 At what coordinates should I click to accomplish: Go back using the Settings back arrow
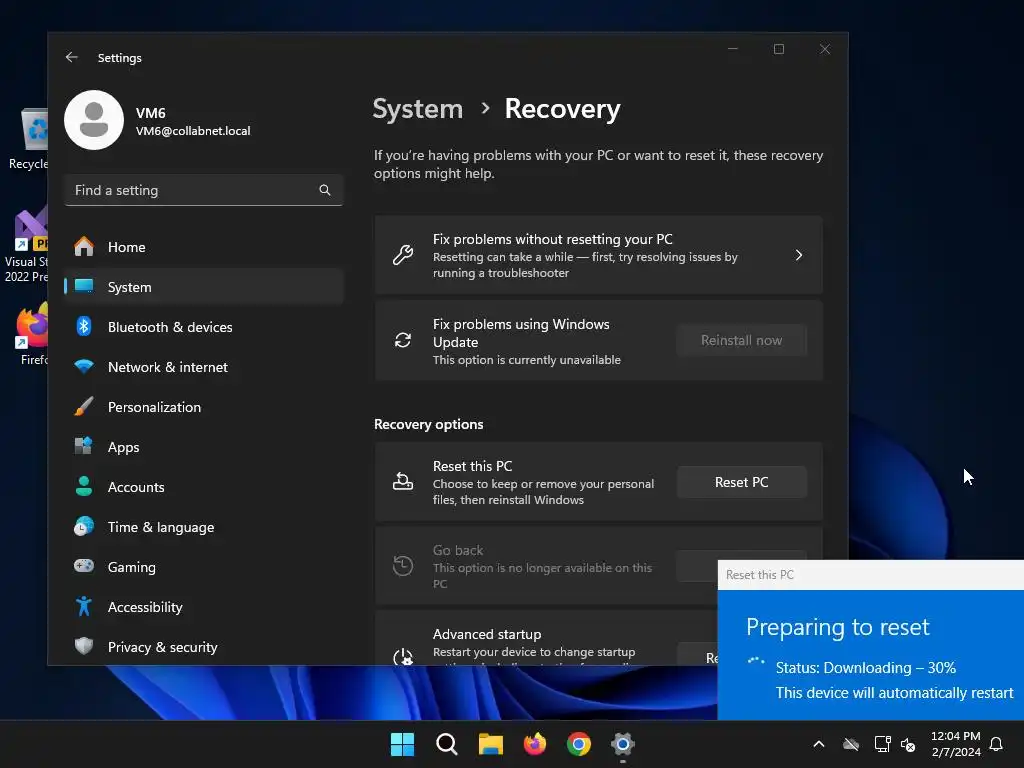pyautogui.click(x=72, y=57)
